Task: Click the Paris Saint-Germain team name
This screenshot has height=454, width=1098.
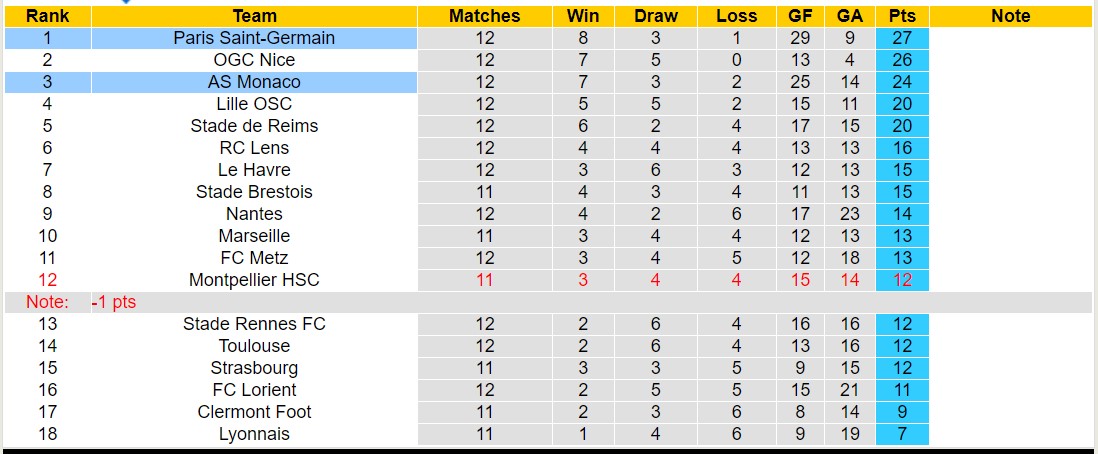Action: 254,38
